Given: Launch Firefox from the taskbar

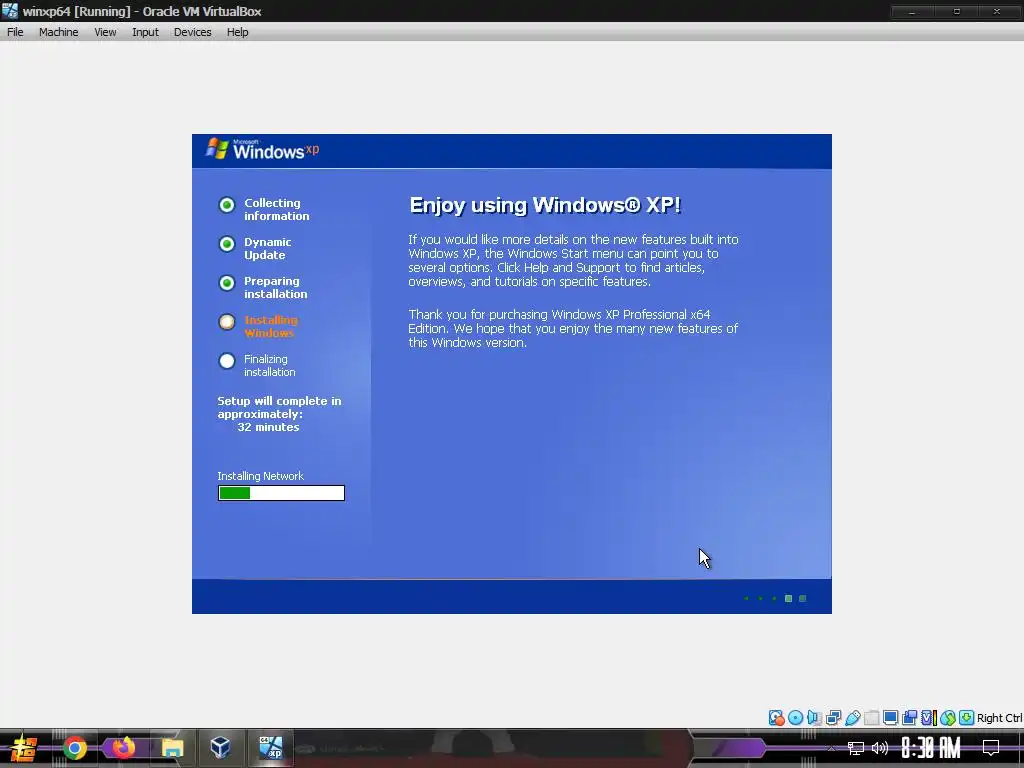Looking at the screenshot, I should tap(123, 748).
